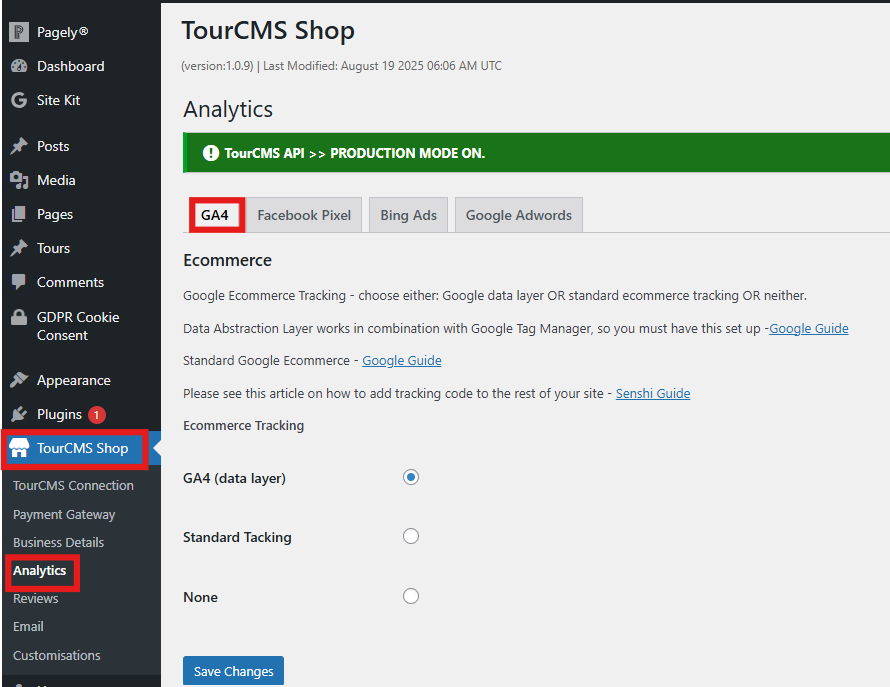Click the PRODUCTION MODE ON banner text

(355, 153)
